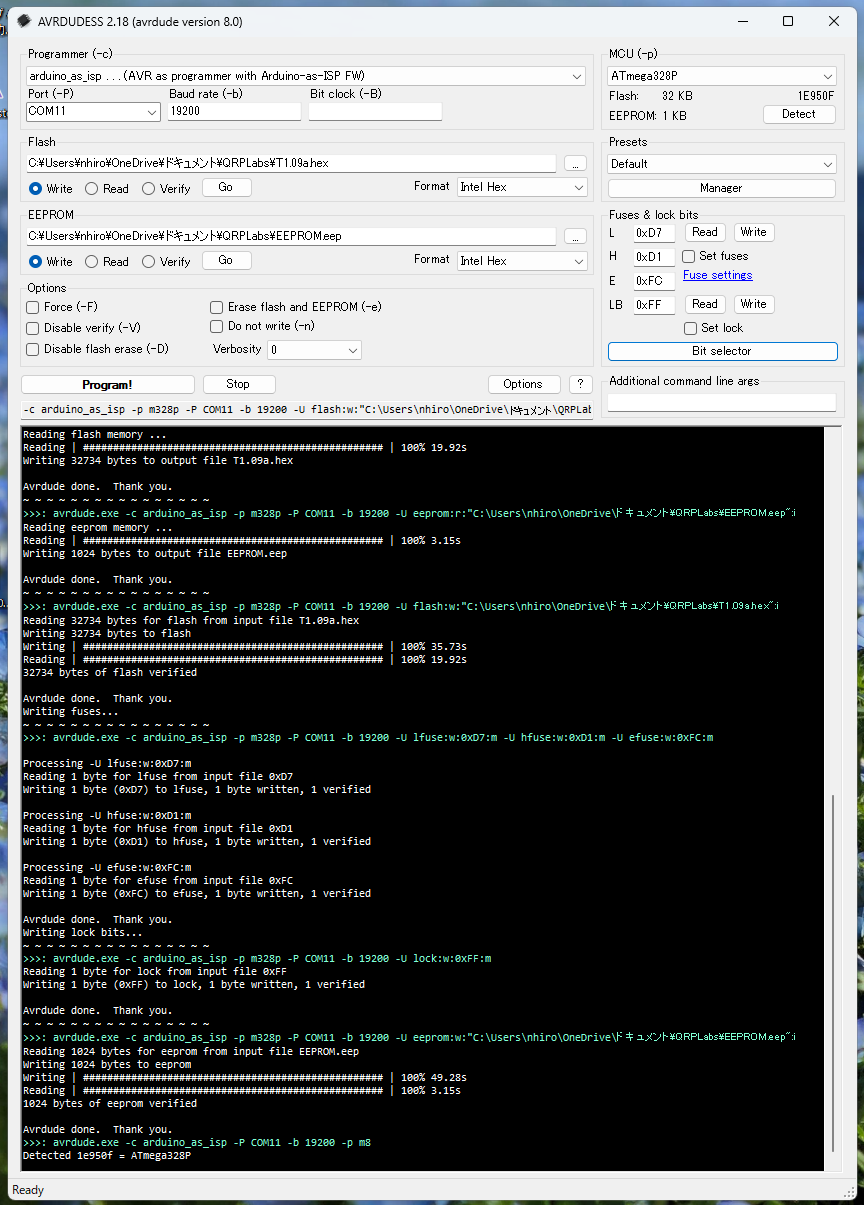This screenshot has width=864, height=1205.
Task: Browse for a Flash hex file
Action: coord(575,163)
